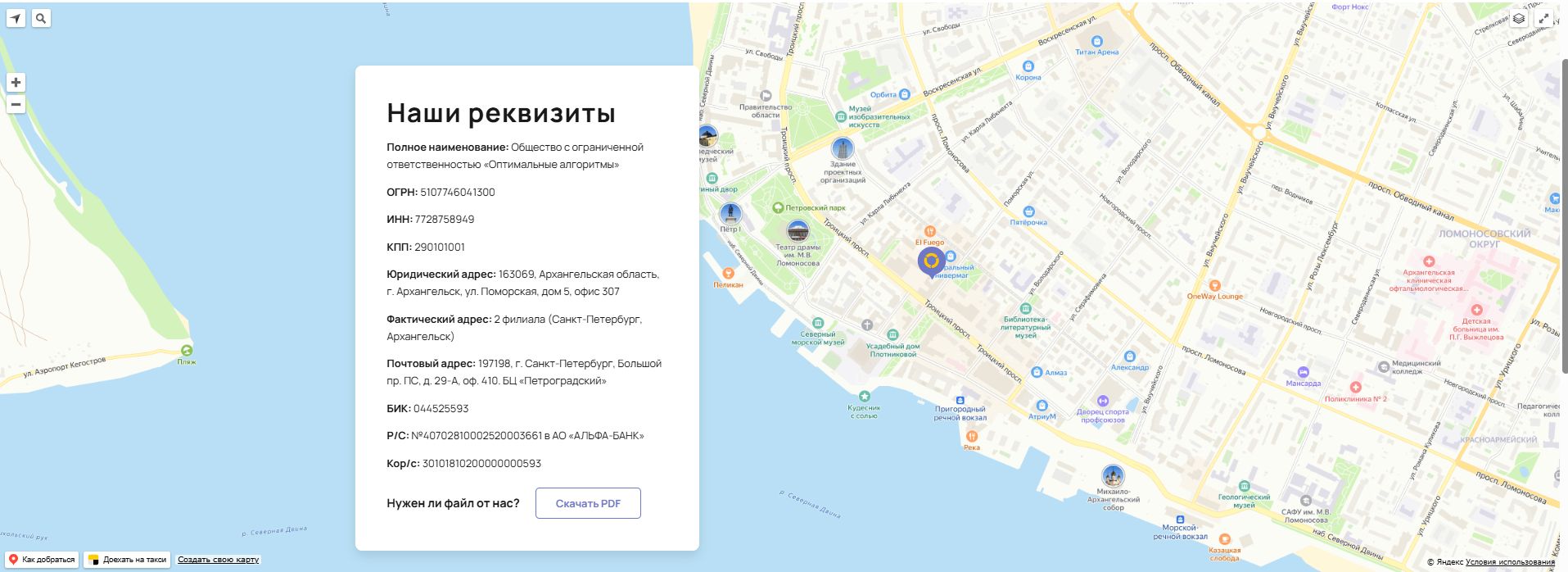Click Дворец спорта профсоюзов icon

point(1103,401)
